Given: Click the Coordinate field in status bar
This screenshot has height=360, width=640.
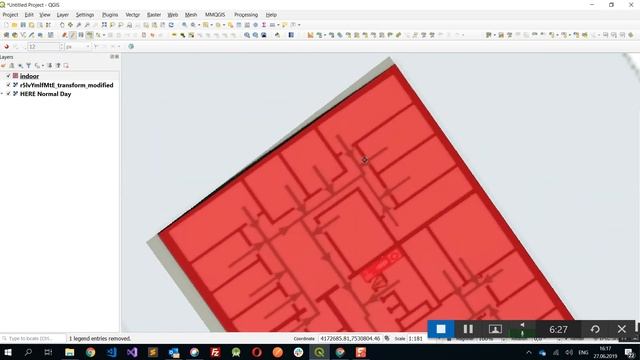Looking at the screenshot, I should 350,338.
